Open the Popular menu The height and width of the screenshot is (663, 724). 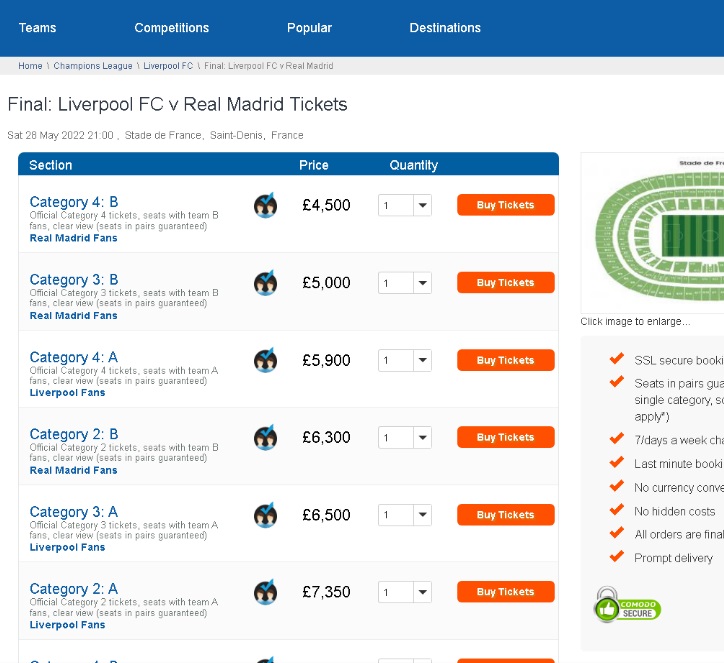(x=309, y=28)
